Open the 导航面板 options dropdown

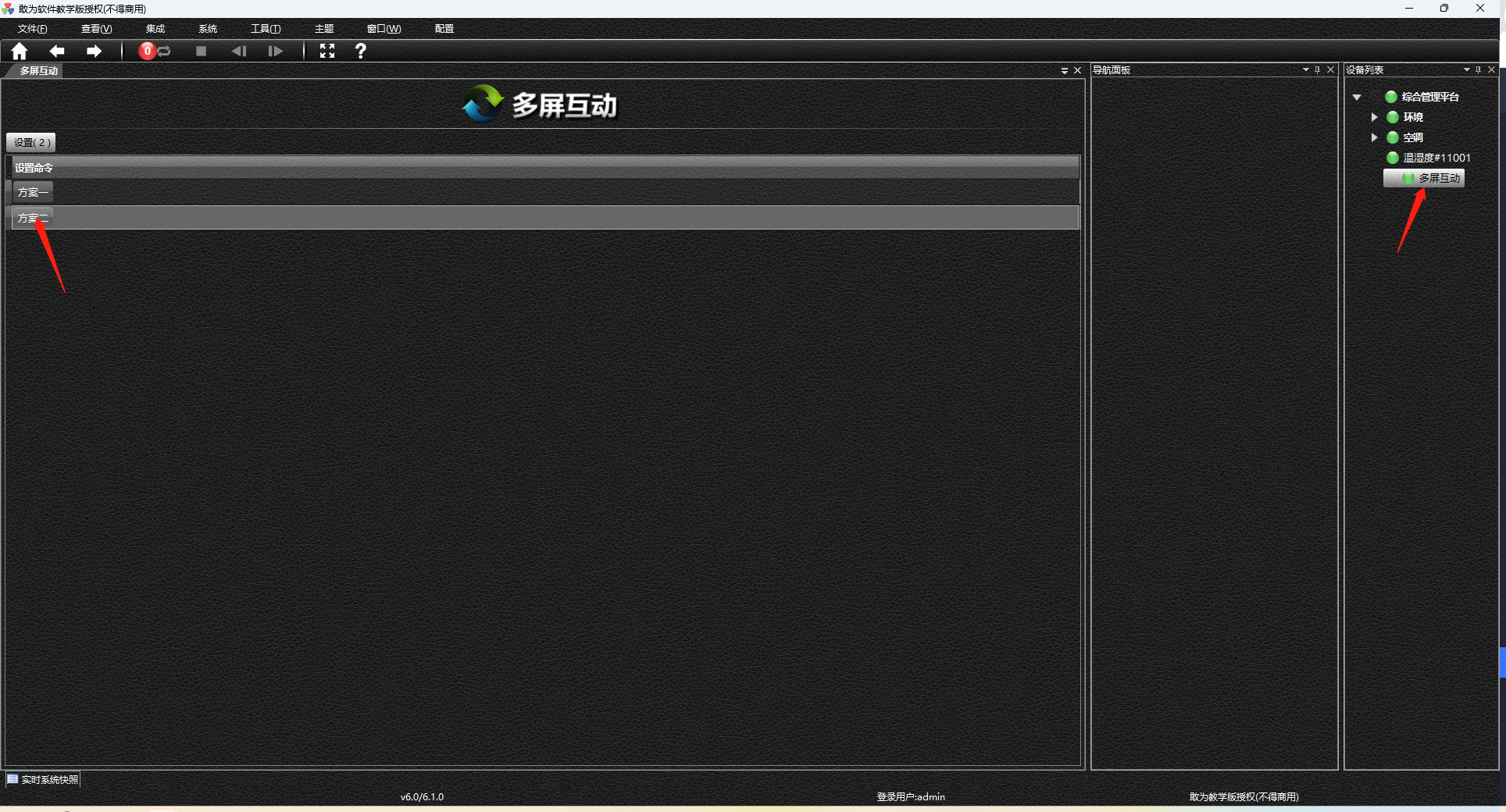[1305, 70]
